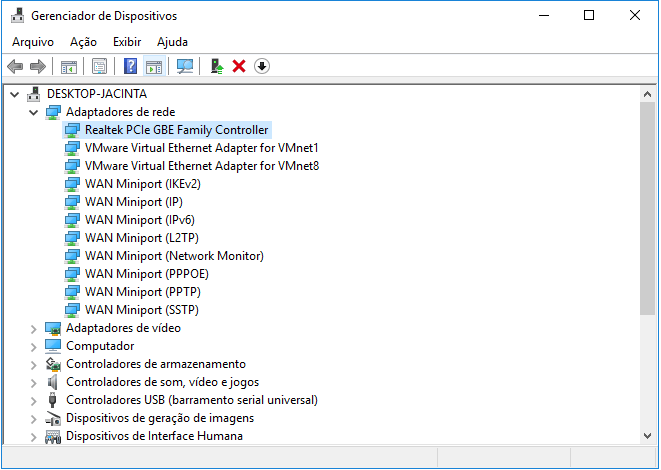Screen dimensions: 661x470
Task: Click the Help (question mark) toolbar icon
Action: click(x=130, y=66)
